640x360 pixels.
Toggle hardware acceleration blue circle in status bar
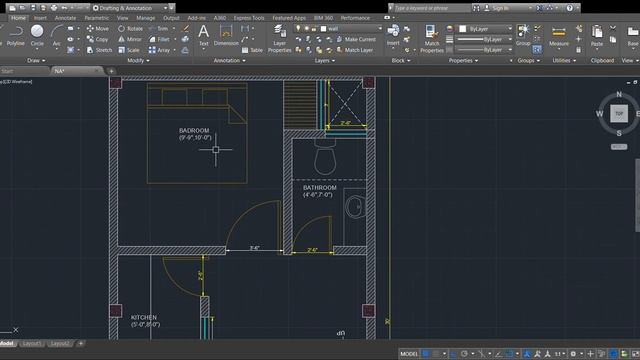(x=613, y=353)
